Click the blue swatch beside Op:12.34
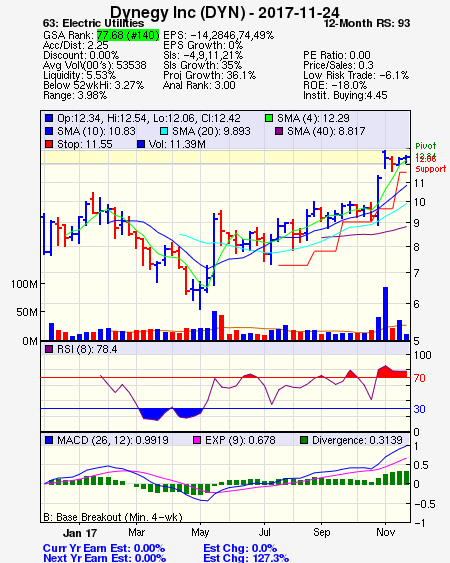This screenshot has height=563, width=450. [49, 118]
